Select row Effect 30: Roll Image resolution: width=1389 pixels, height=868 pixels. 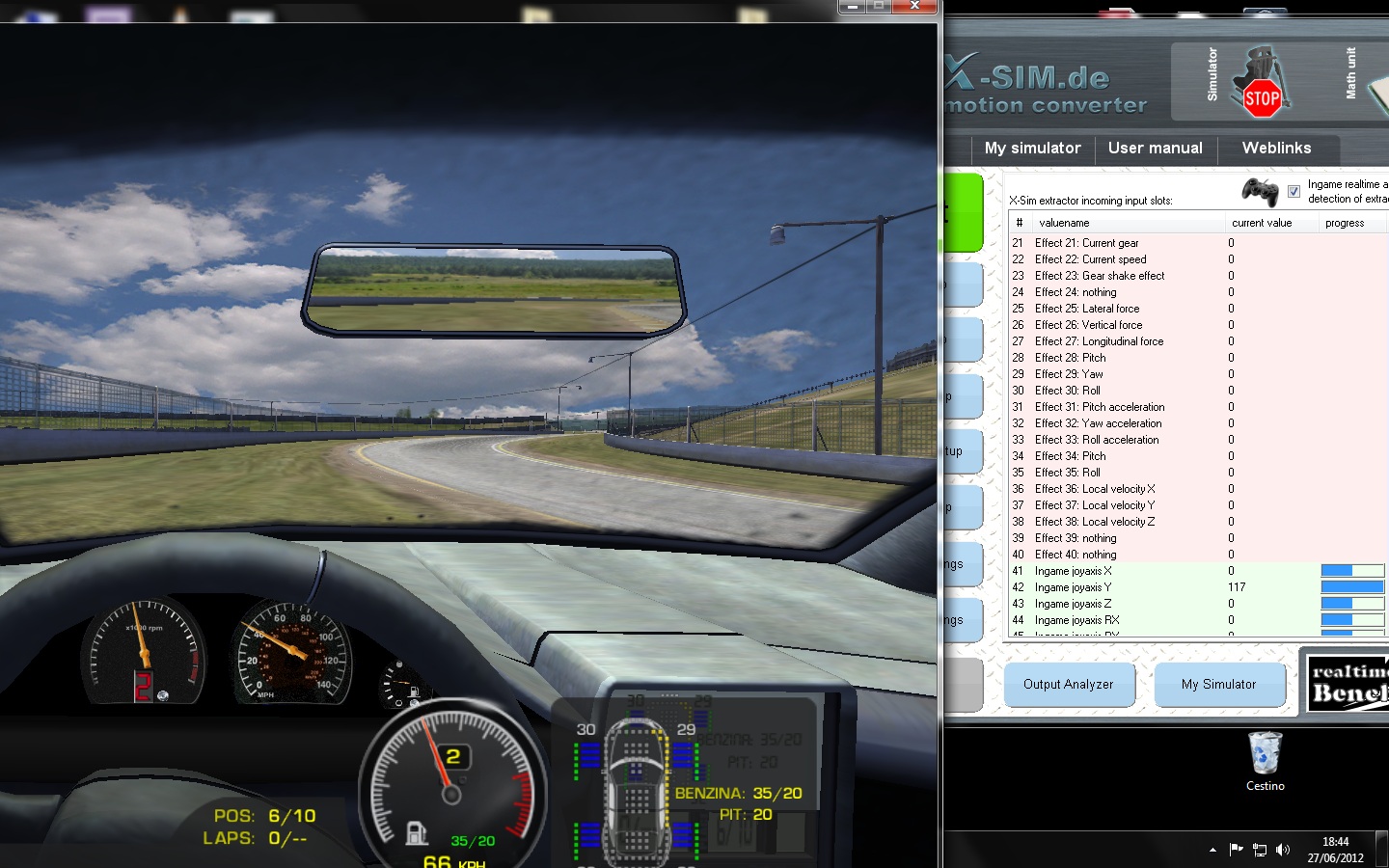coord(1197,391)
